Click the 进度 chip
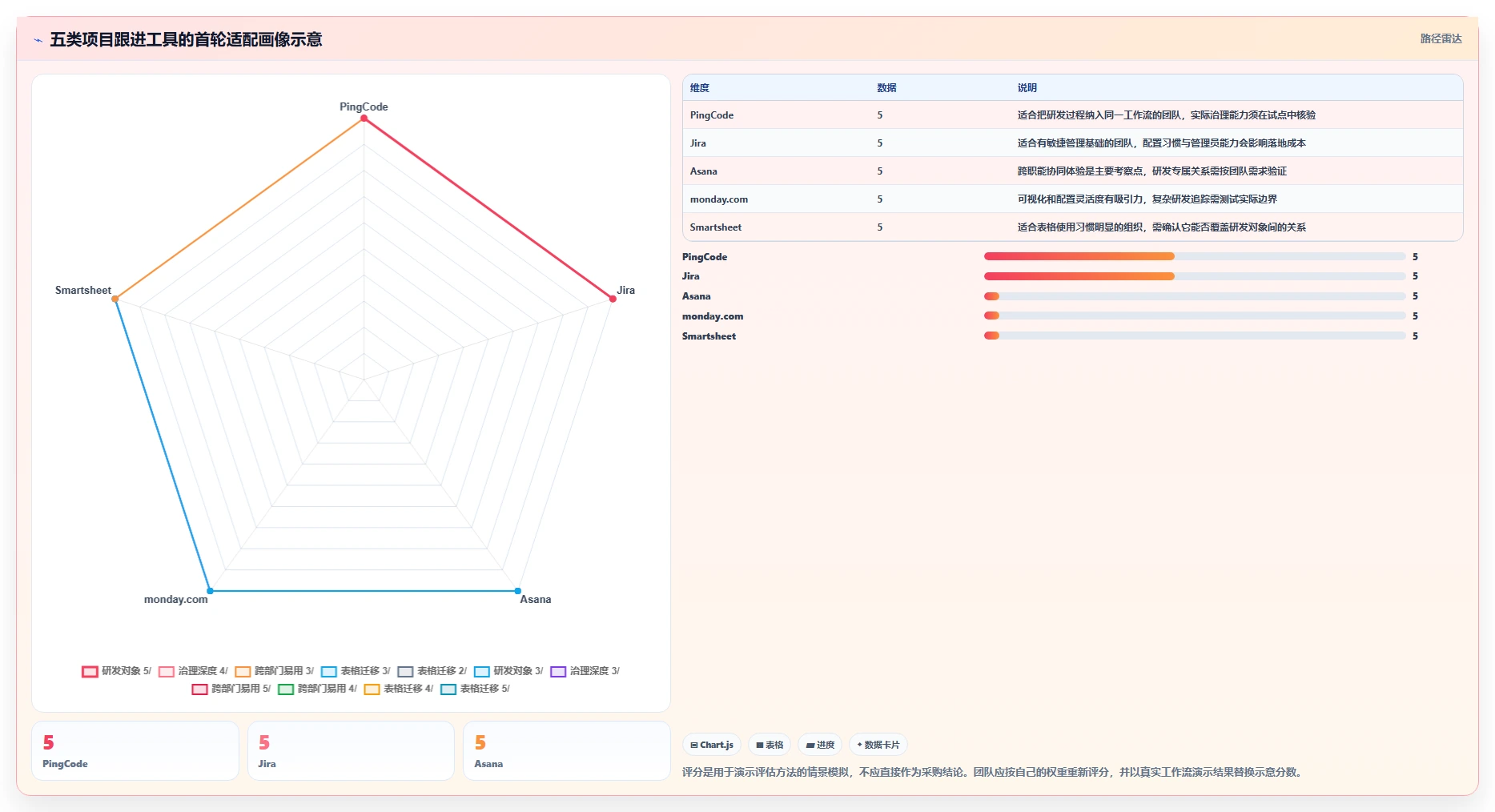This screenshot has height=812, width=1495. tap(820, 745)
